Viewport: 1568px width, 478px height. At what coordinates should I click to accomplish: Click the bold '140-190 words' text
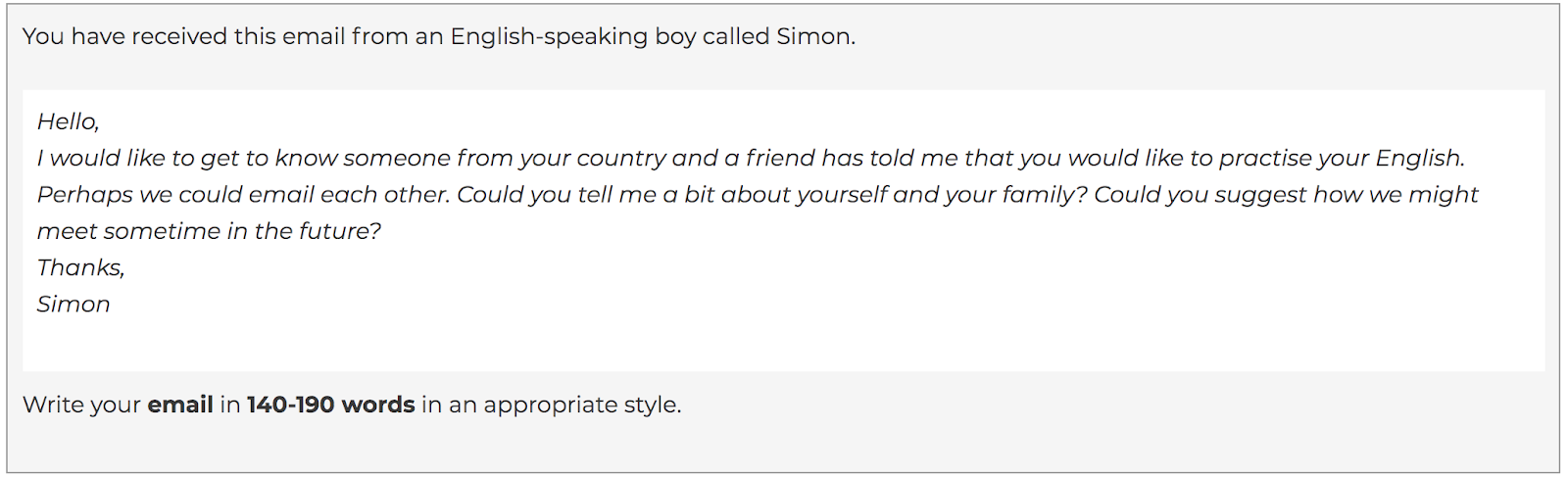coord(330,405)
